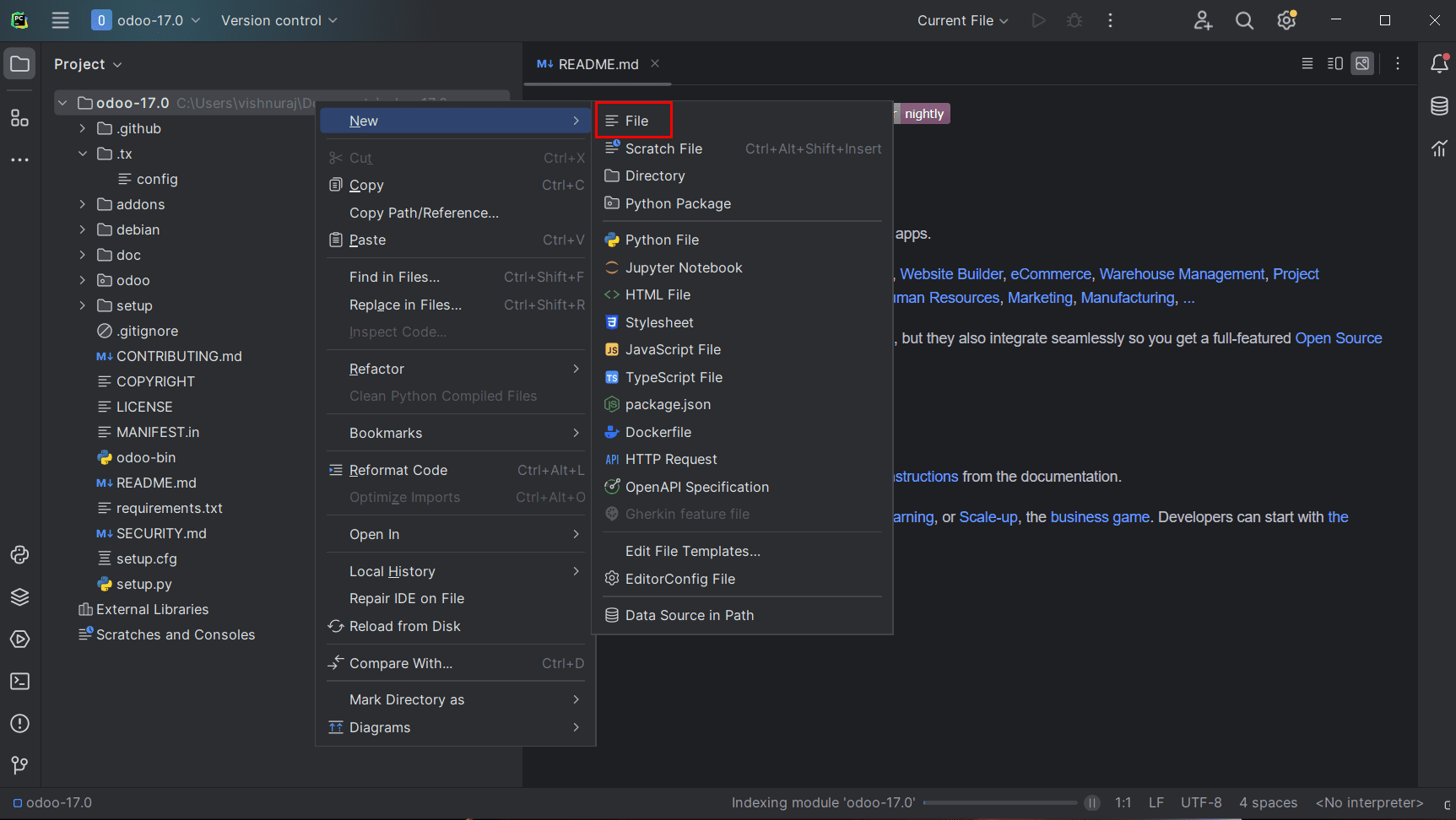Viewport: 1456px width, 820px height.
Task: Expand the addons folder
Action: [83, 204]
